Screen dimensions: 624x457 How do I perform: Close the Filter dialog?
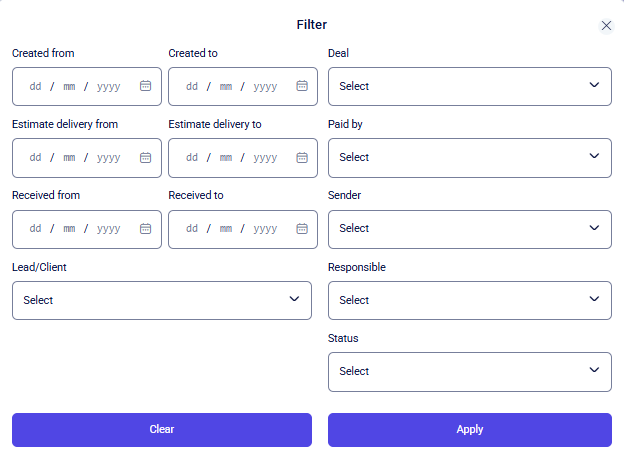606,26
